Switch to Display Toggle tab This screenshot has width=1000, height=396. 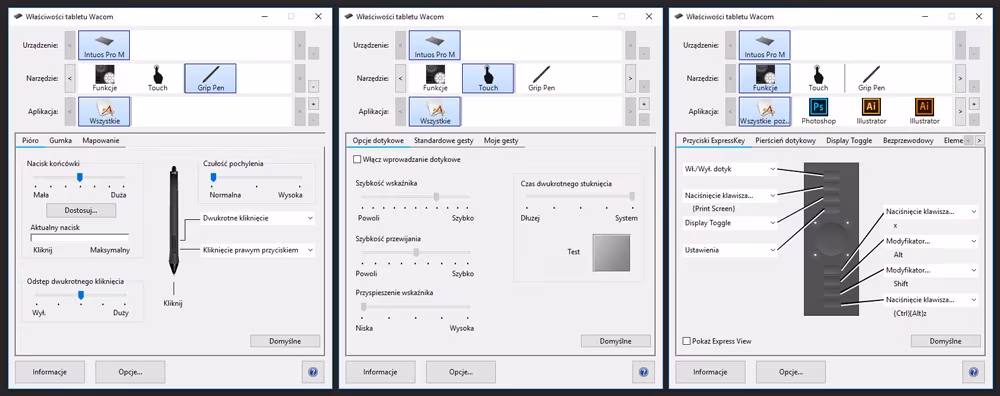(x=849, y=140)
